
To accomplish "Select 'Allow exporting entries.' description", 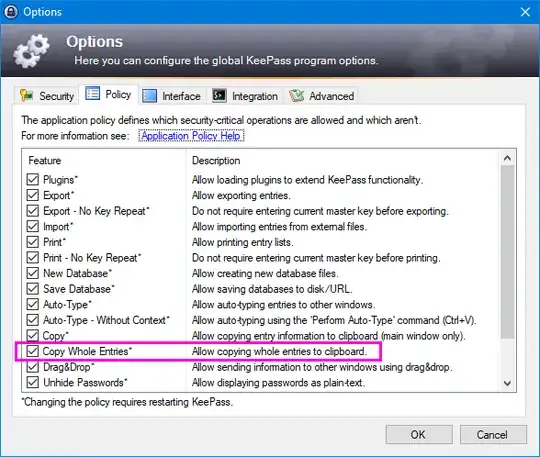I will pos(241,196).
